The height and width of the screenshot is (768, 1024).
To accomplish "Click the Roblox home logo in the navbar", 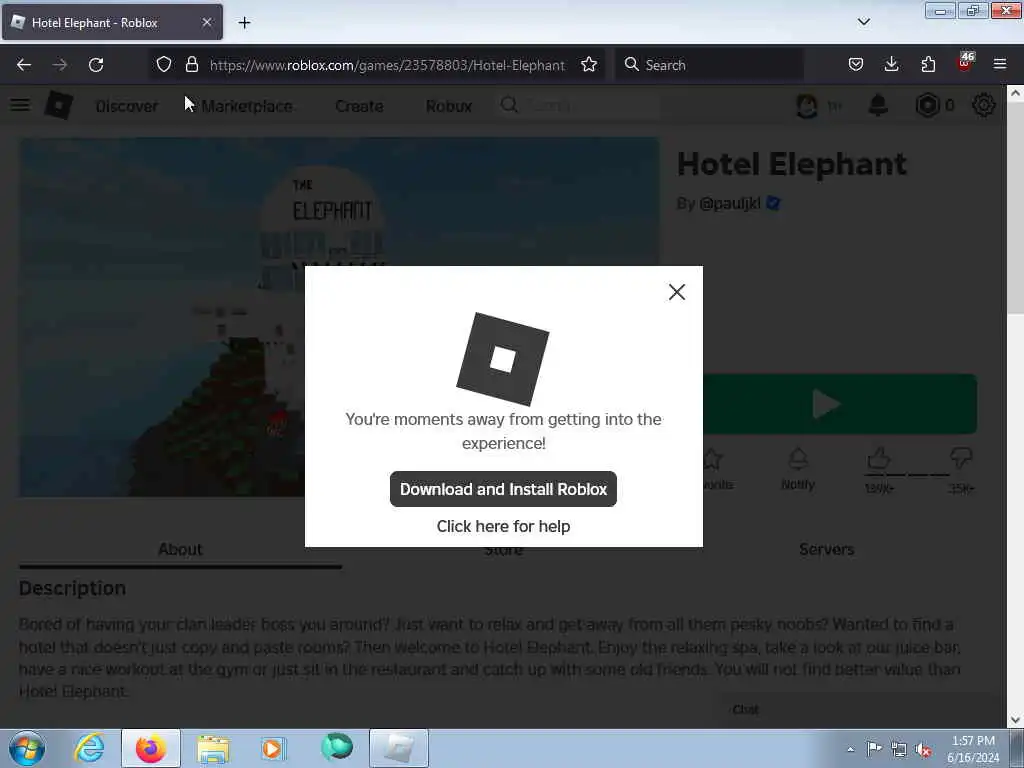I will coord(59,105).
